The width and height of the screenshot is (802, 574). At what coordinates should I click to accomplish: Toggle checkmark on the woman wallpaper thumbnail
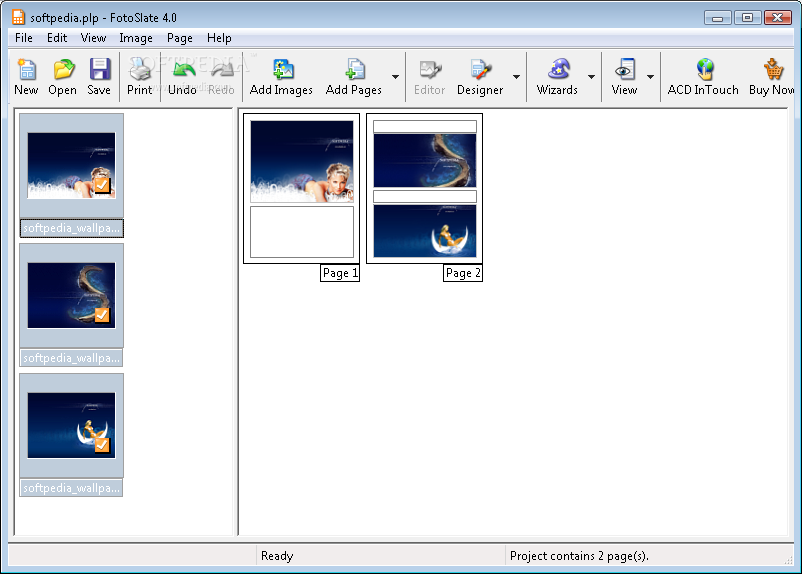point(102,185)
